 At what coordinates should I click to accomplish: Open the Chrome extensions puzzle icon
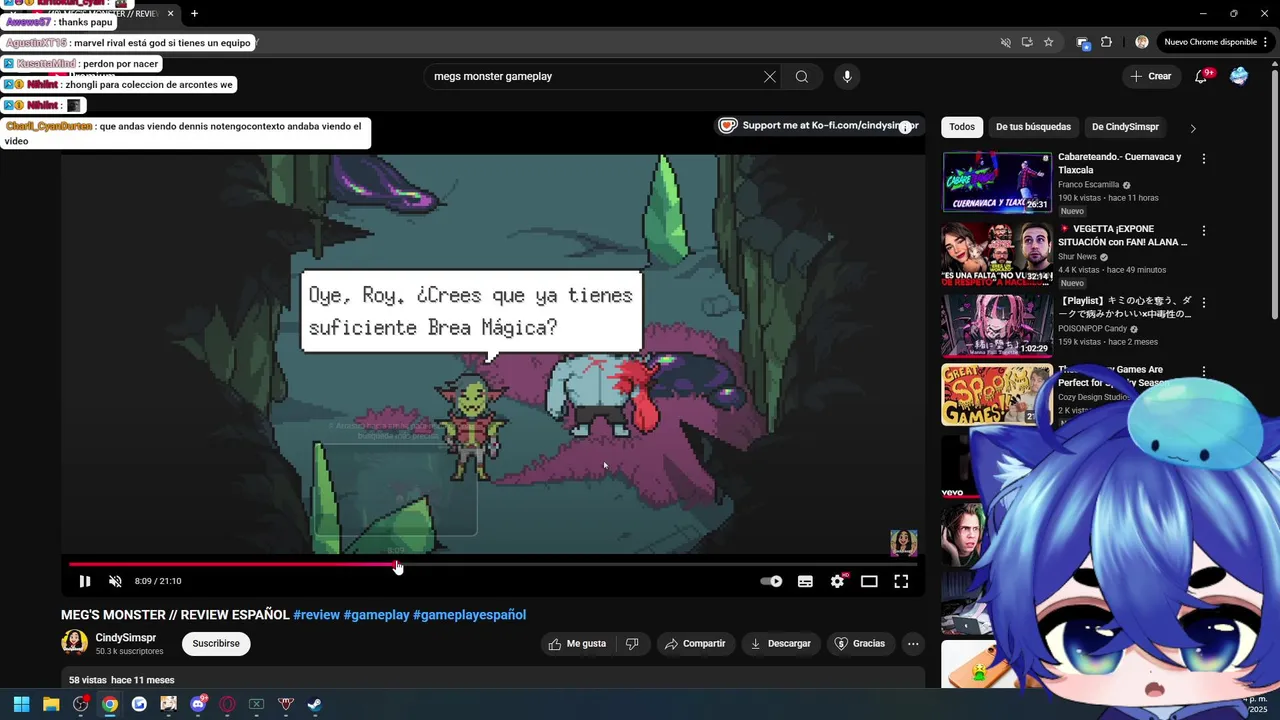pyautogui.click(x=1106, y=42)
